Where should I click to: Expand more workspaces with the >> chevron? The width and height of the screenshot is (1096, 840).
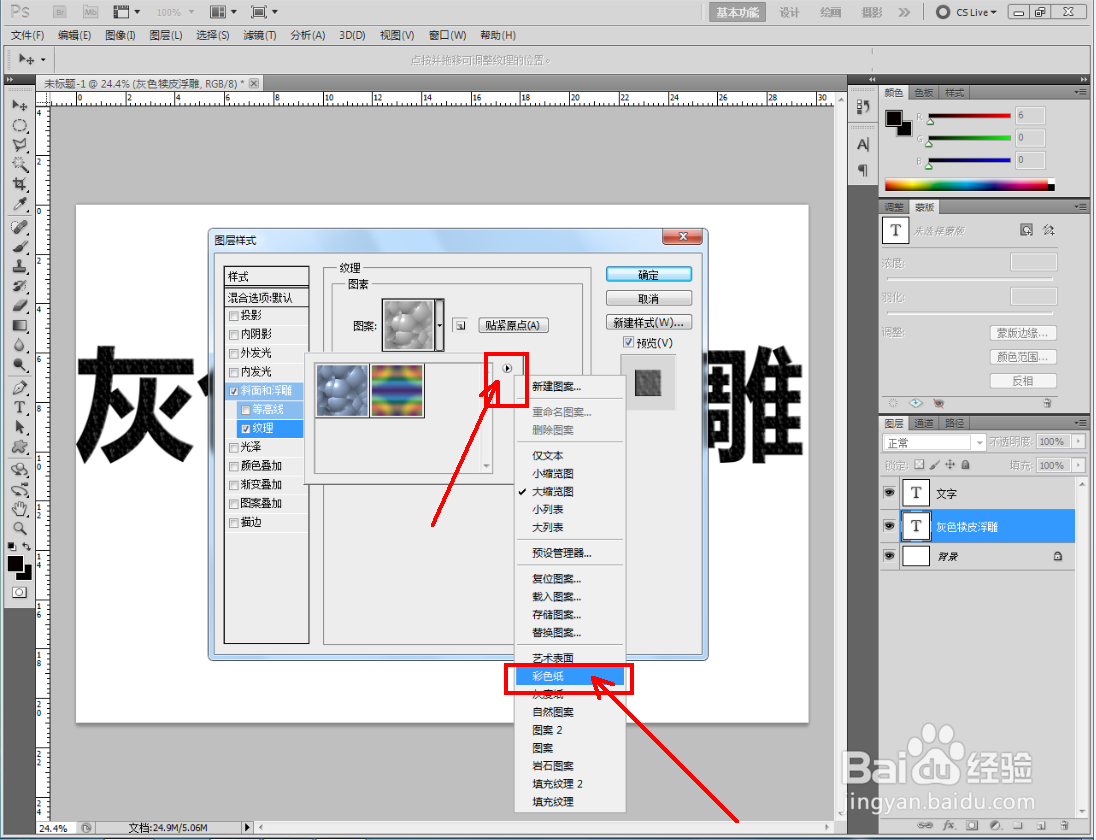904,12
